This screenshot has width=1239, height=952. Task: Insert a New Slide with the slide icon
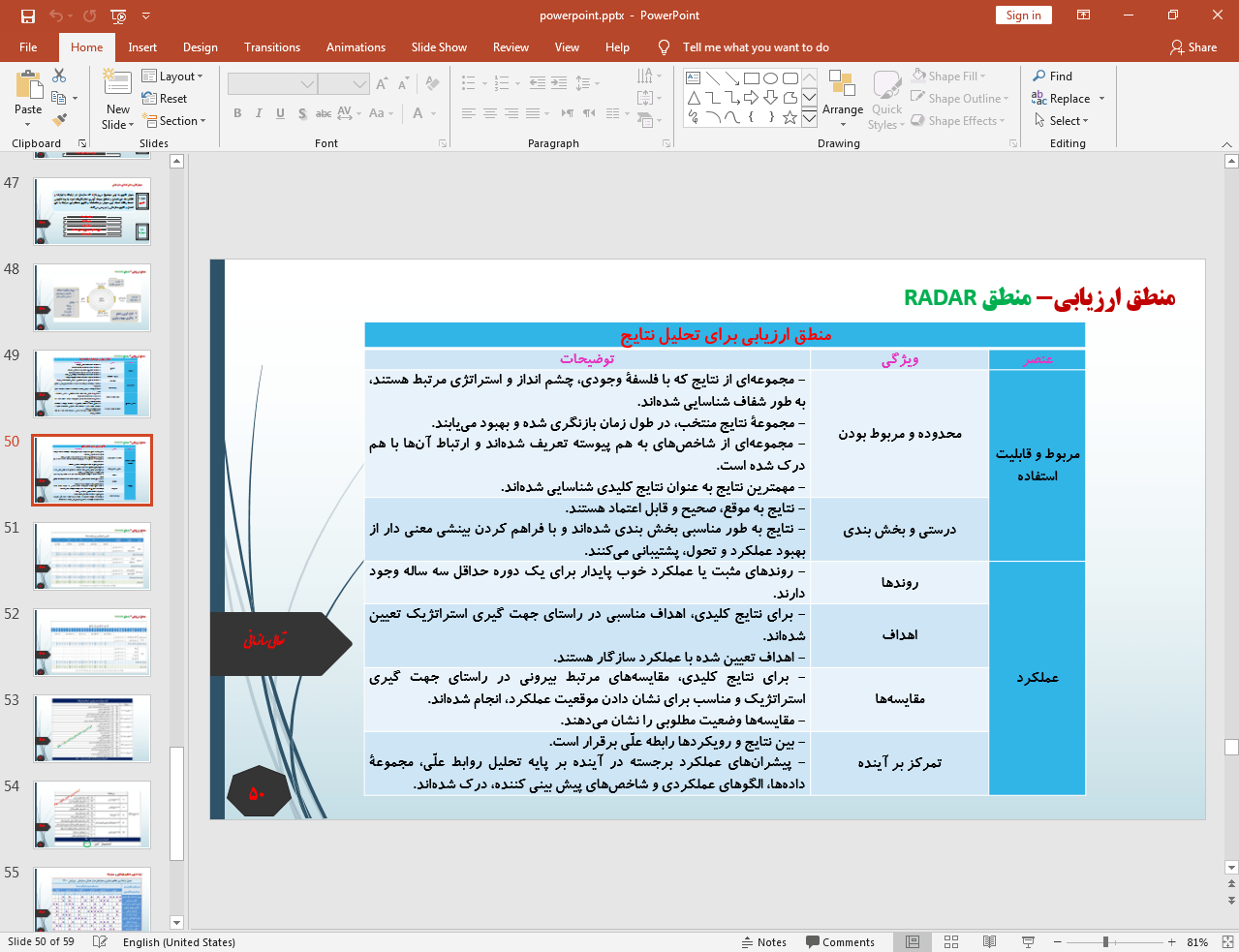(x=117, y=83)
